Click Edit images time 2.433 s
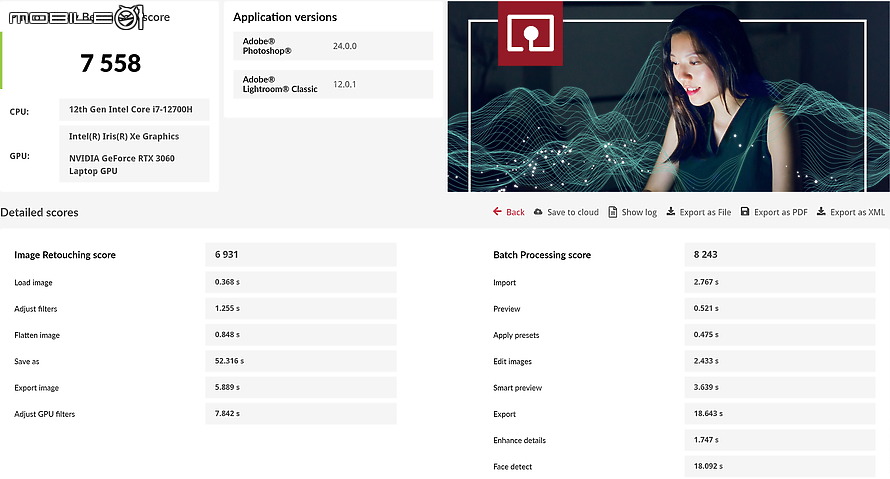Image resolution: width=890 pixels, height=479 pixels. (780, 361)
